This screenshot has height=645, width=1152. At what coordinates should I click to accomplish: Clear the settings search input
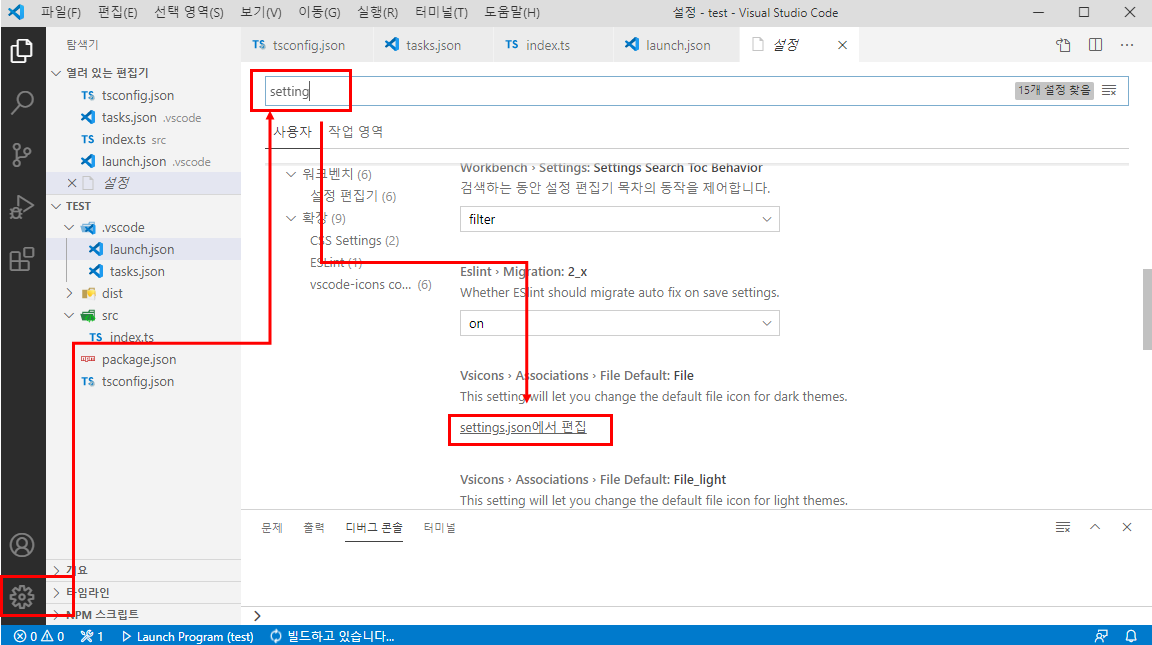tap(1109, 90)
